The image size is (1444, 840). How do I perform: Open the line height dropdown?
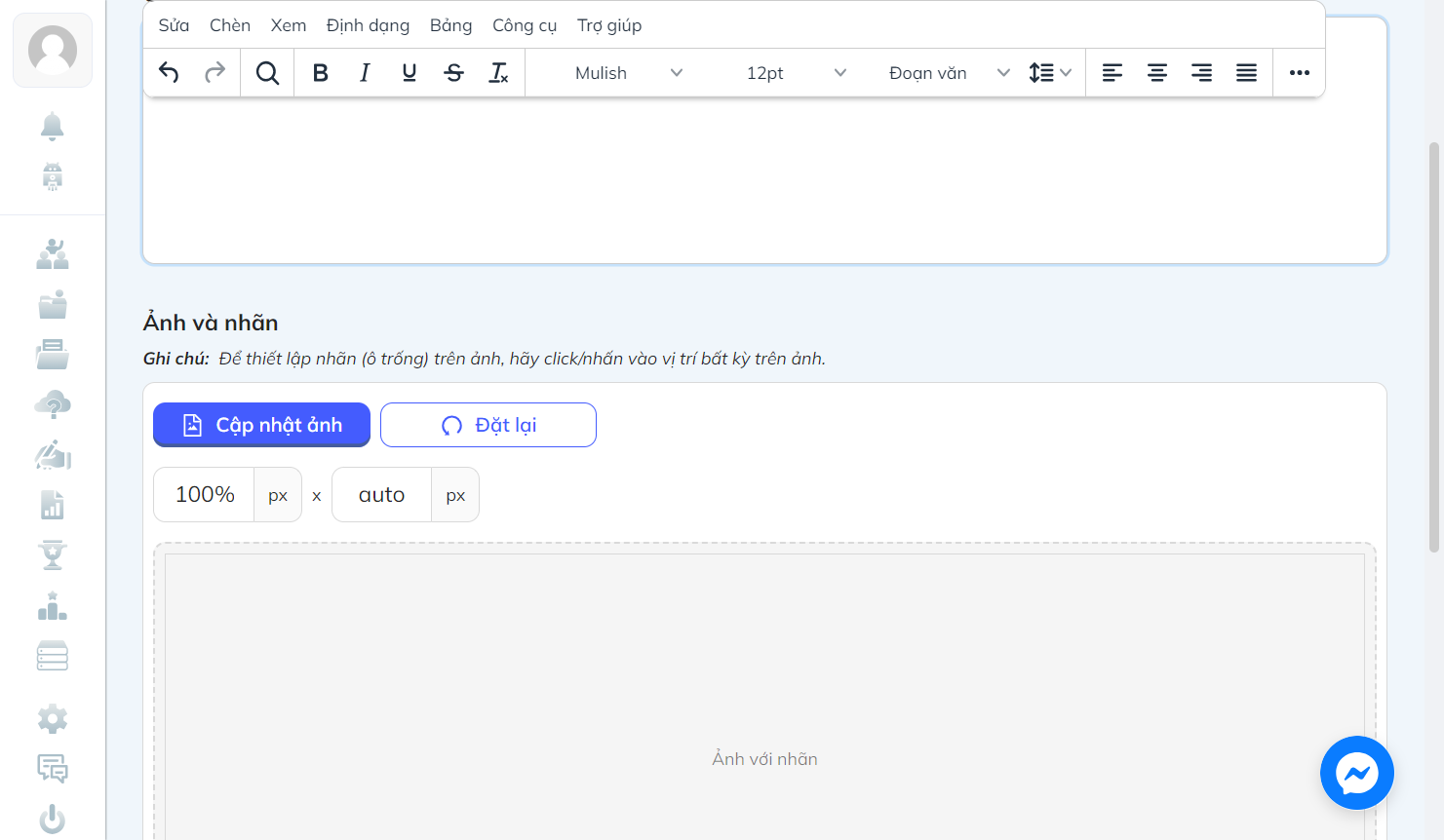click(1050, 73)
